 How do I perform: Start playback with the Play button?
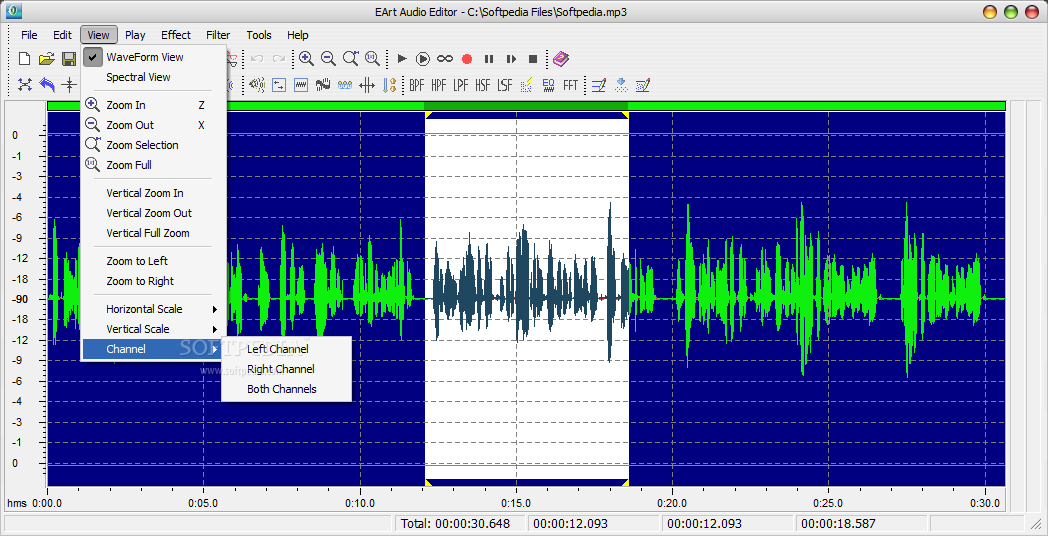tap(402, 59)
